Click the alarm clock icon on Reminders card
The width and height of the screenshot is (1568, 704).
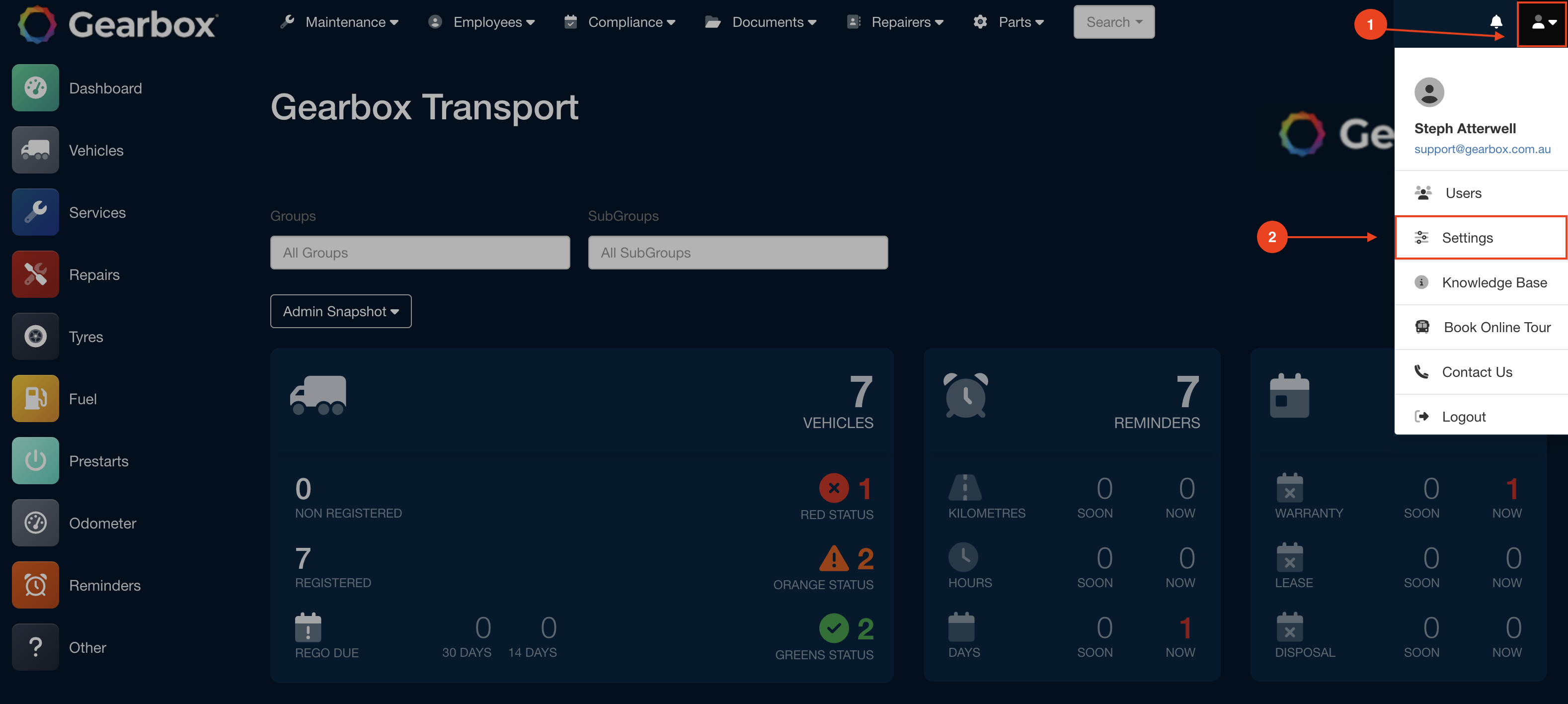pyautogui.click(x=965, y=395)
